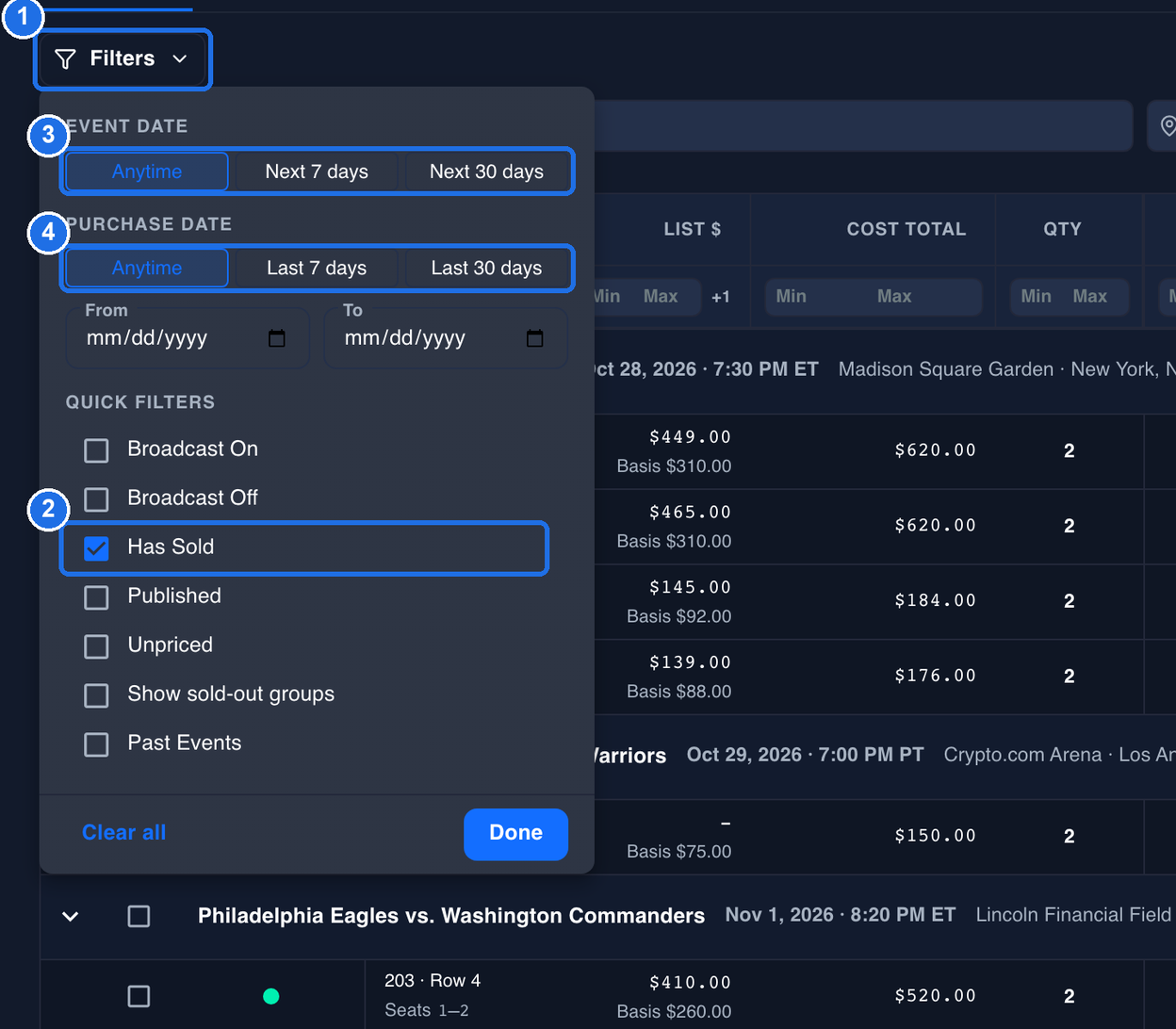The width and height of the screenshot is (1176, 1029).
Task: Tick the Past Events checkbox
Action: click(x=96, y=744)
